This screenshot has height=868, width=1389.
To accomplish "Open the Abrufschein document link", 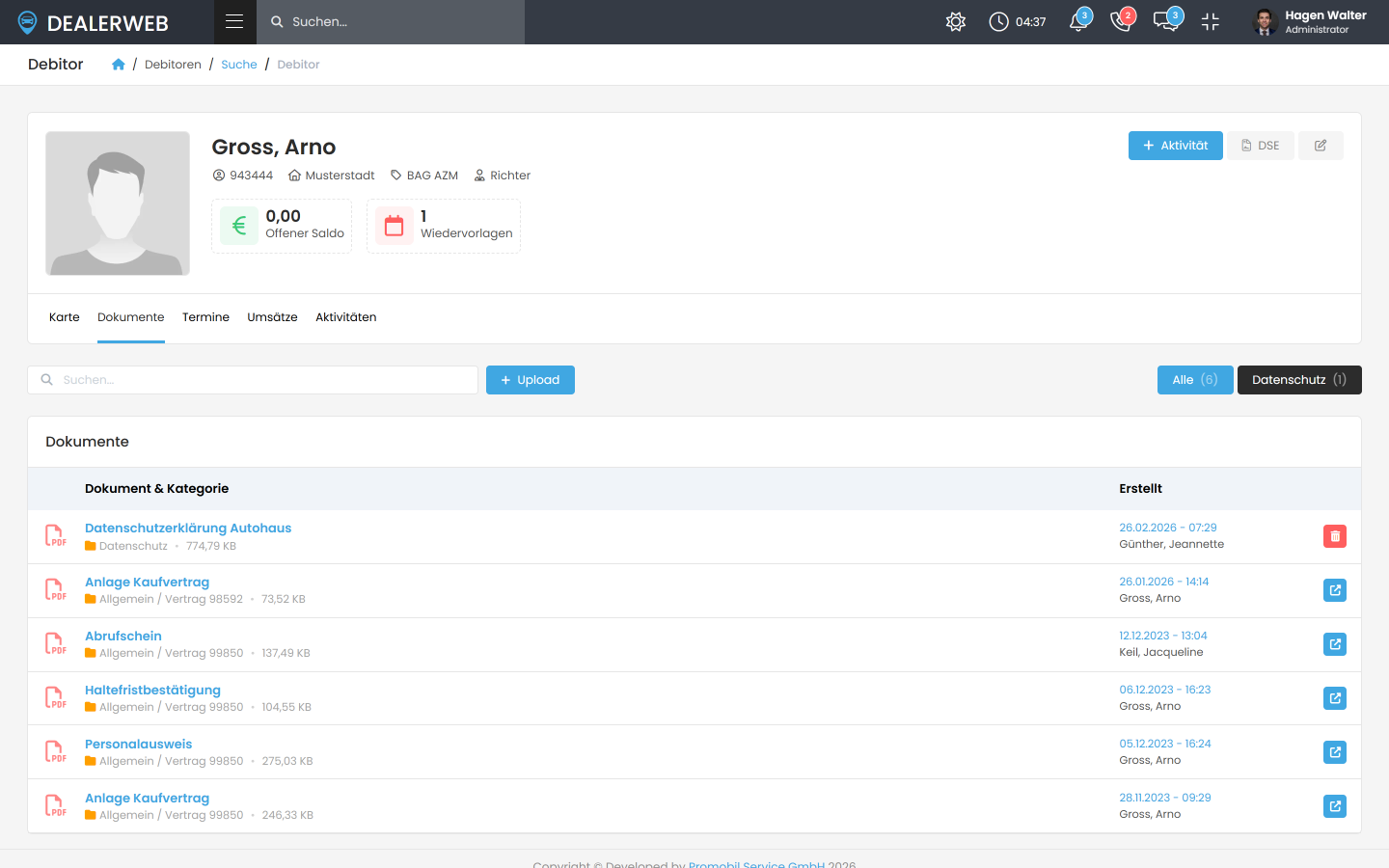I will coord(123,637).
